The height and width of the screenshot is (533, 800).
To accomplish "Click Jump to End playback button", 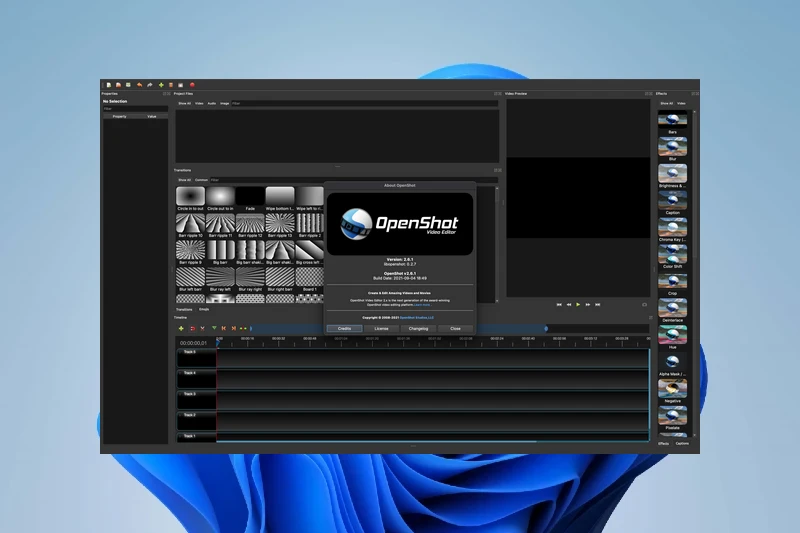I will (x=597, y=304).
